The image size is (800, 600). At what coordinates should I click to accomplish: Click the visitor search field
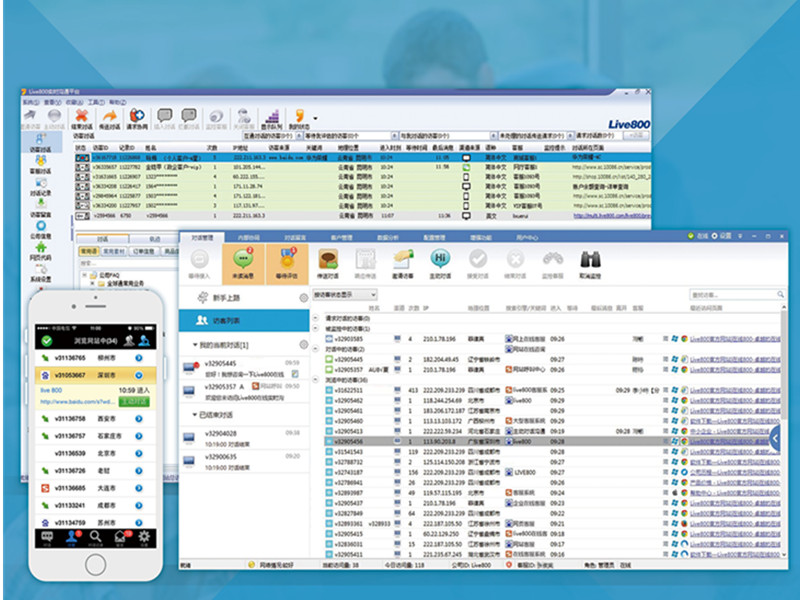click(x=737, y=294)
